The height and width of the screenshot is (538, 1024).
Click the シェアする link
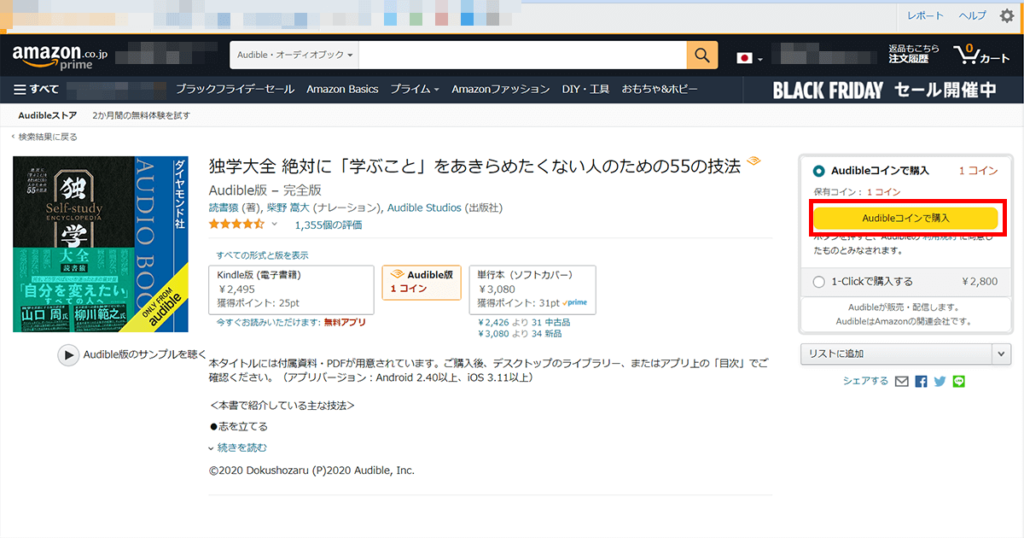pos(865,381)
